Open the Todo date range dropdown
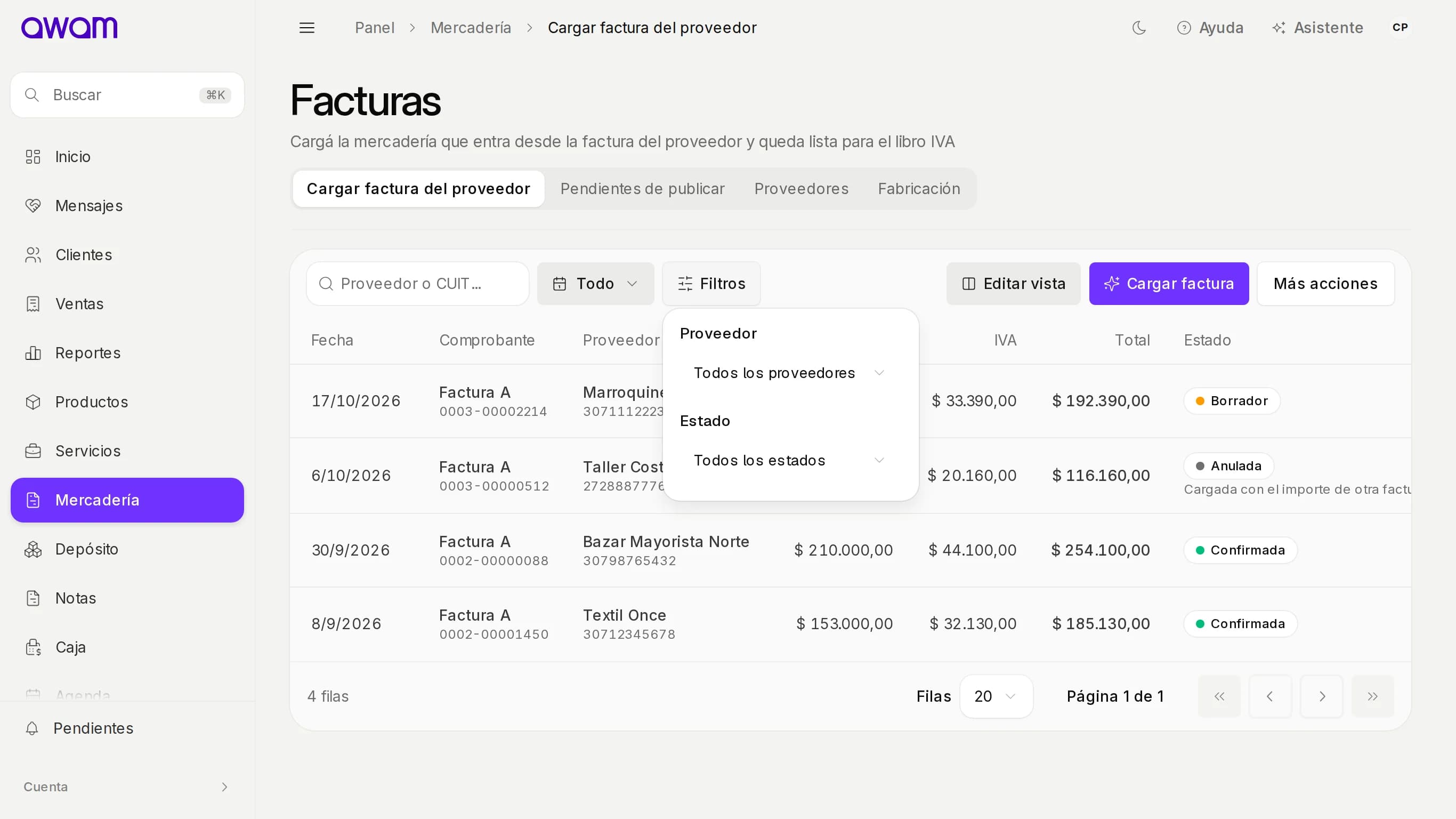This screenshot has width=1456, height=819. [x=595, y=283]
